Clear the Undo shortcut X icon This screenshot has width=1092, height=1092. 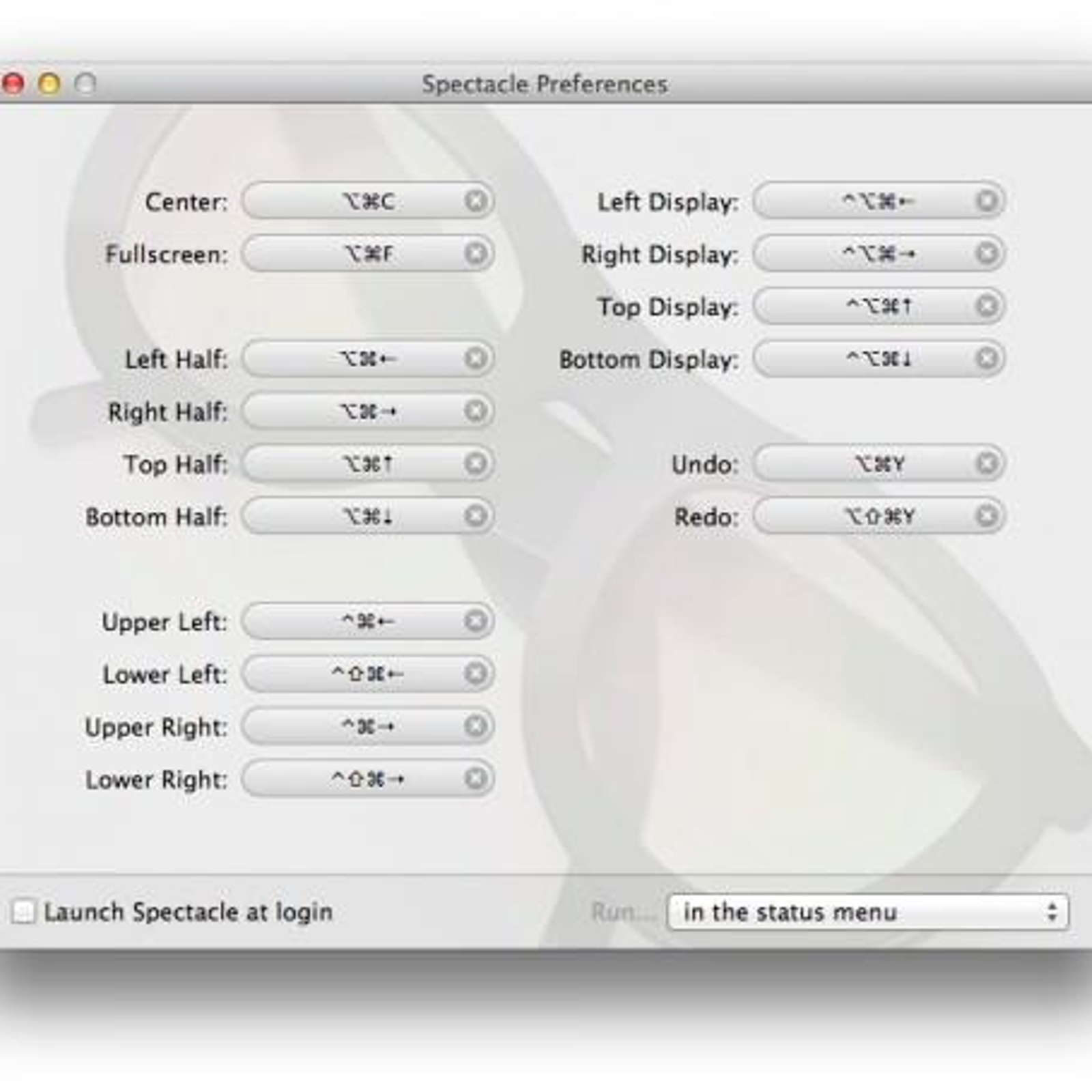click(x=987, y=463)
